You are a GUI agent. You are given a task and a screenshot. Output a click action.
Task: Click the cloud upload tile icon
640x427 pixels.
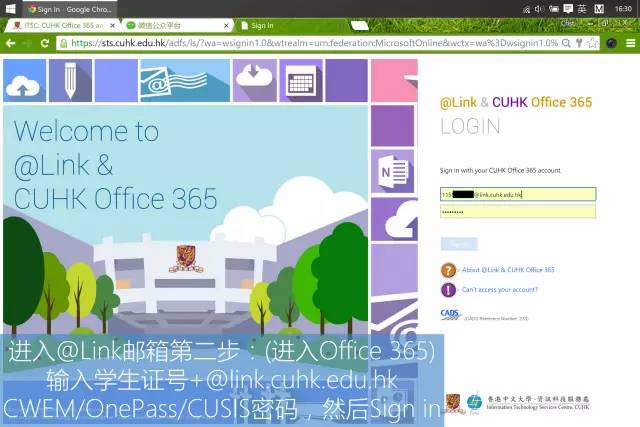point(24,80)
